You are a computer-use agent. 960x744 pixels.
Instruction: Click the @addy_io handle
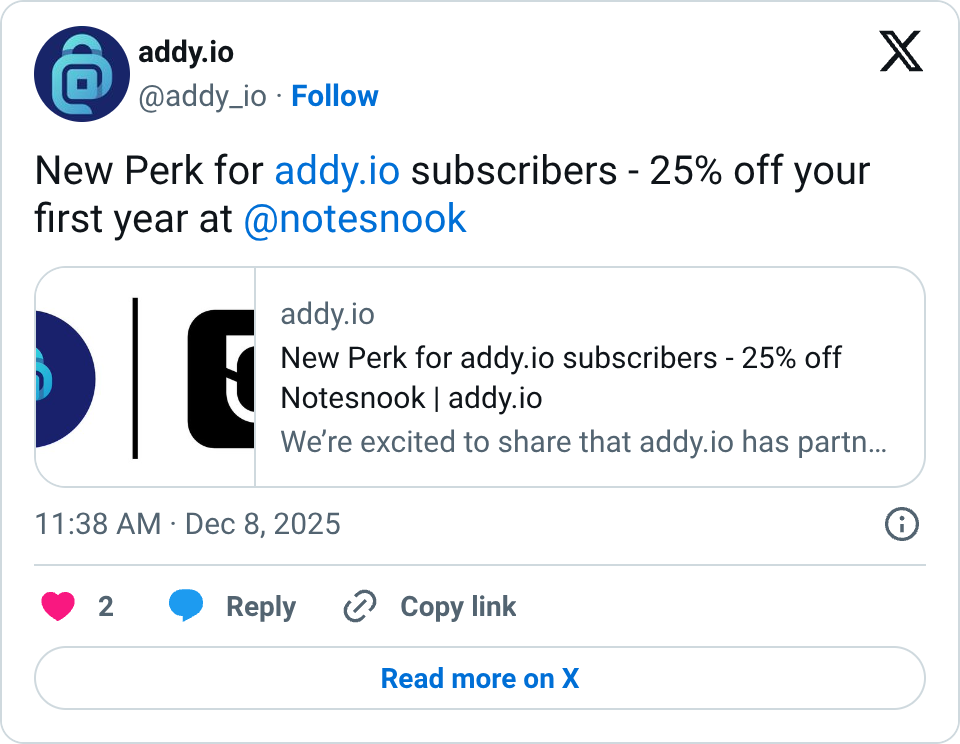click(x=202, y=96)
